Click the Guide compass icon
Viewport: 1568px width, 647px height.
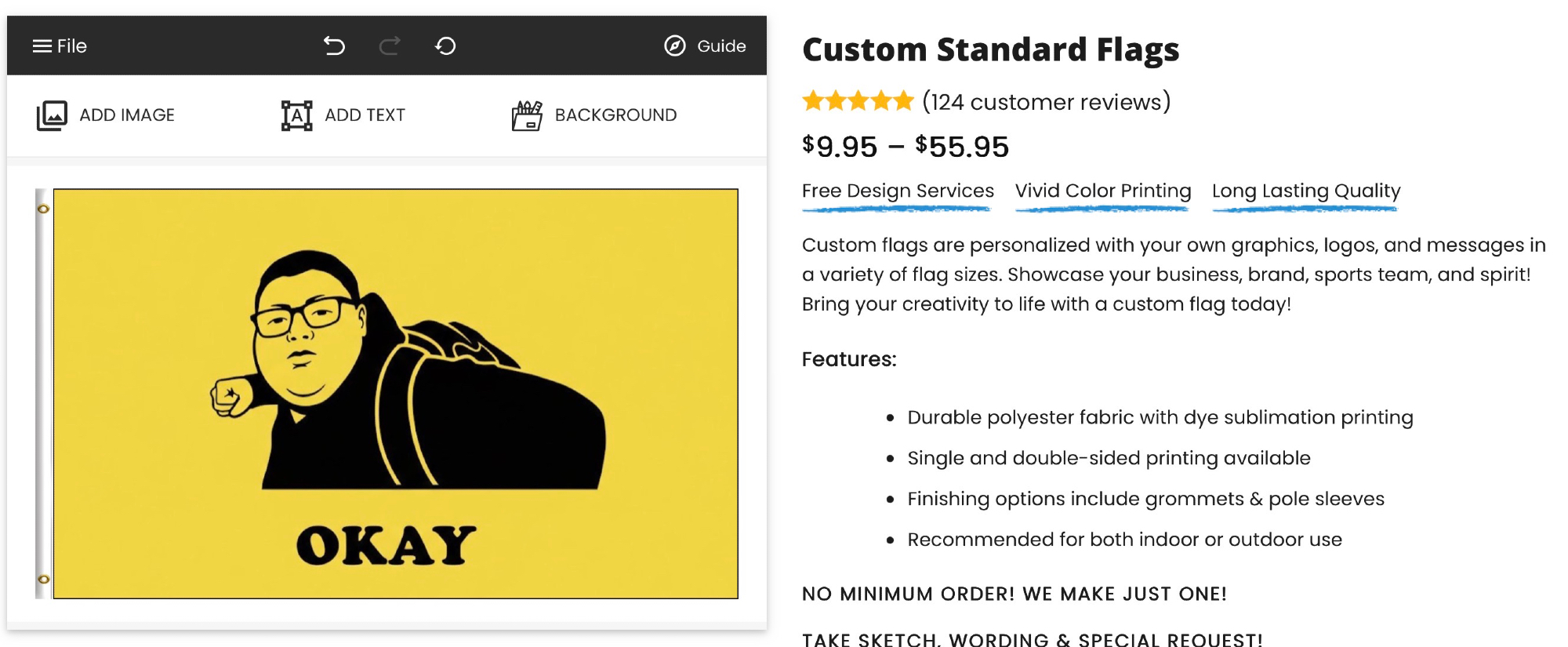tap(674, 46)
